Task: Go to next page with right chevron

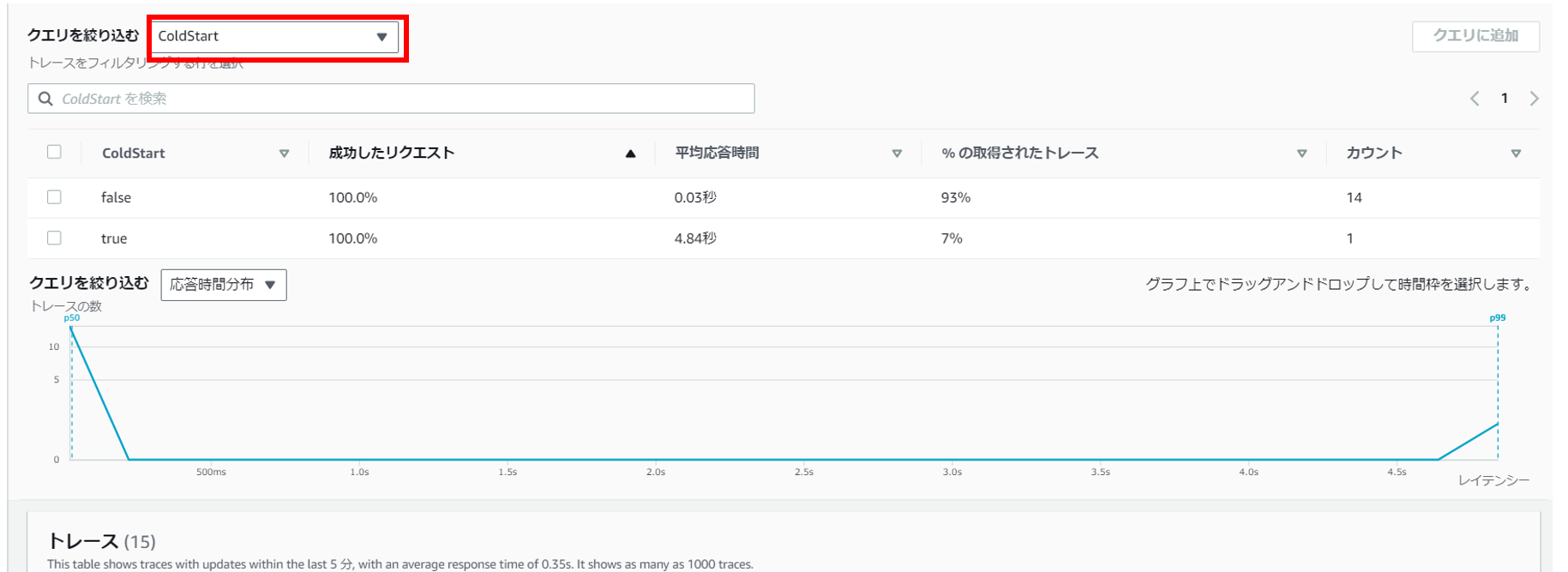Action: (x=1534, y=99)
